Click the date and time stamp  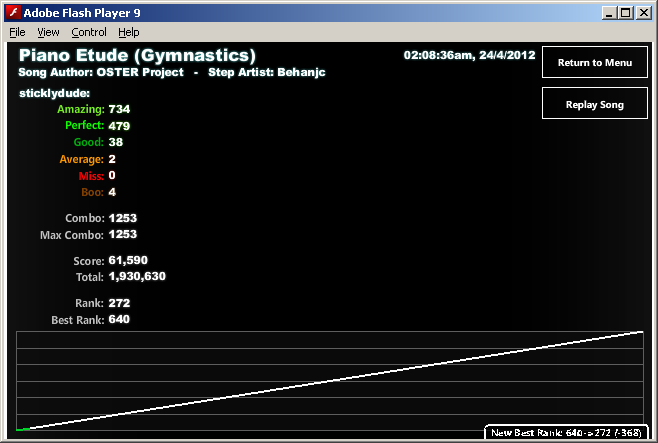tap(469, 55)
